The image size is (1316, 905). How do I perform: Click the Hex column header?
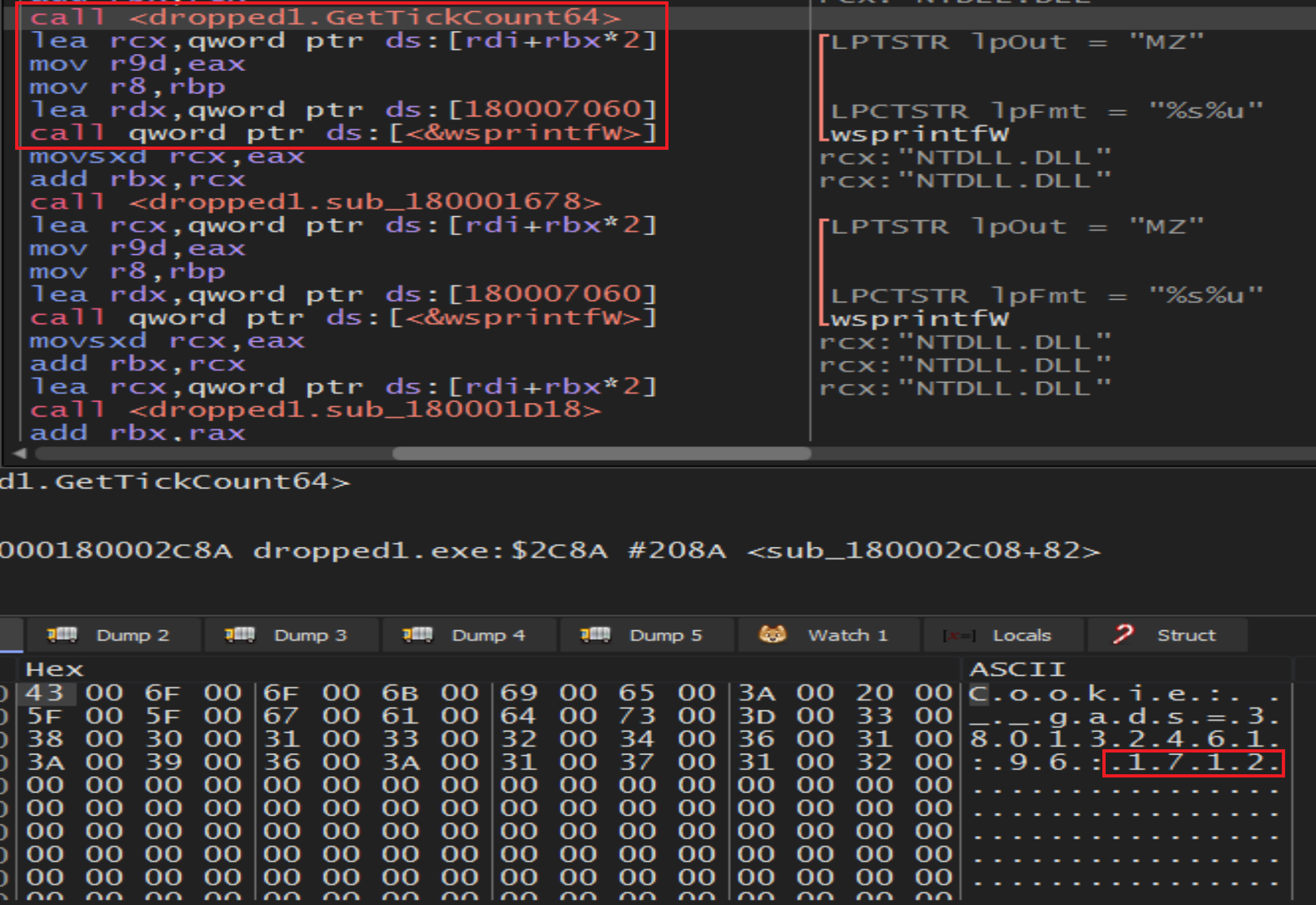tap(54, 669)
